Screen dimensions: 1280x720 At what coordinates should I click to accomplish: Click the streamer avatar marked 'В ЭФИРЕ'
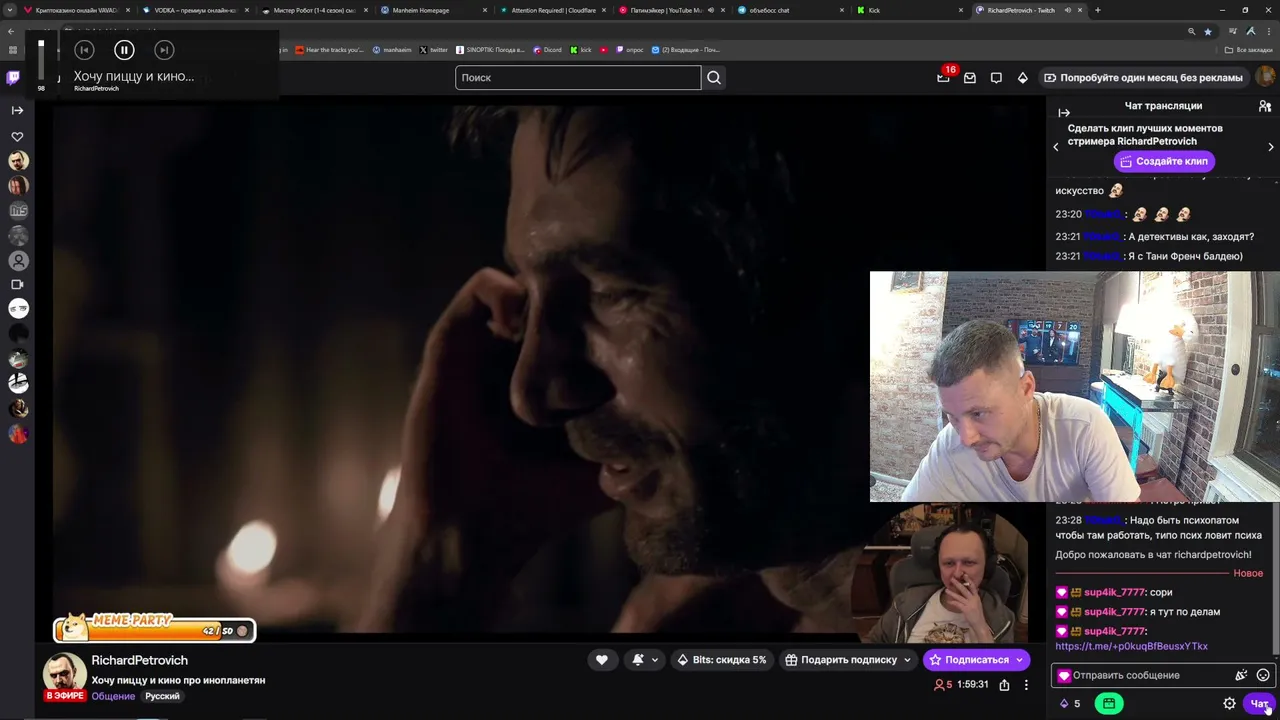(x=64, y=675)
